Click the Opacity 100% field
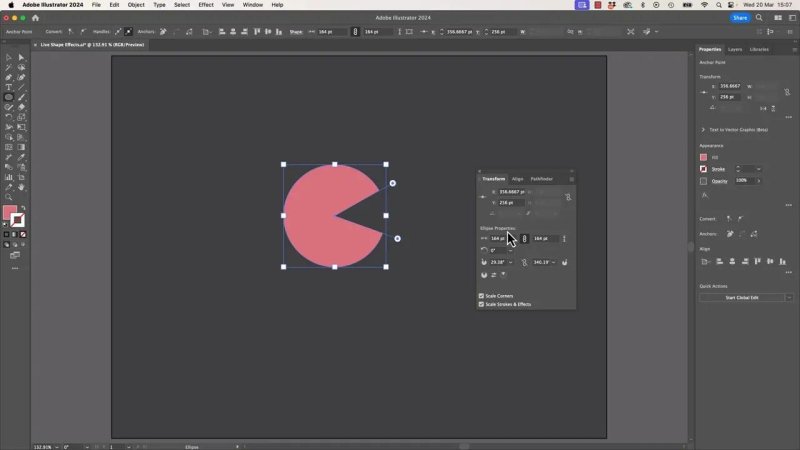 744,181
